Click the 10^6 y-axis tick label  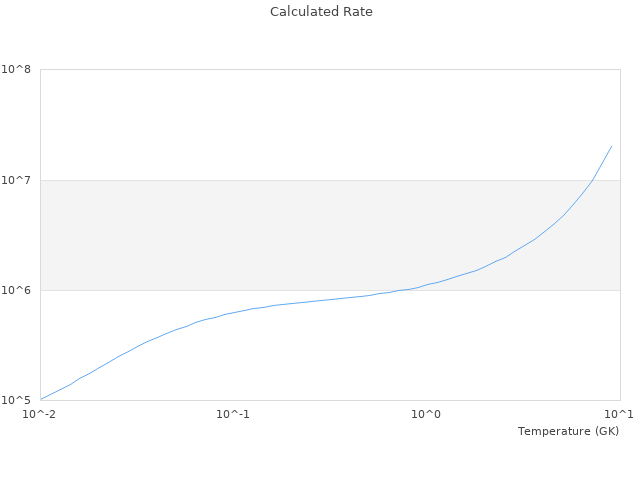click(16, 290)
